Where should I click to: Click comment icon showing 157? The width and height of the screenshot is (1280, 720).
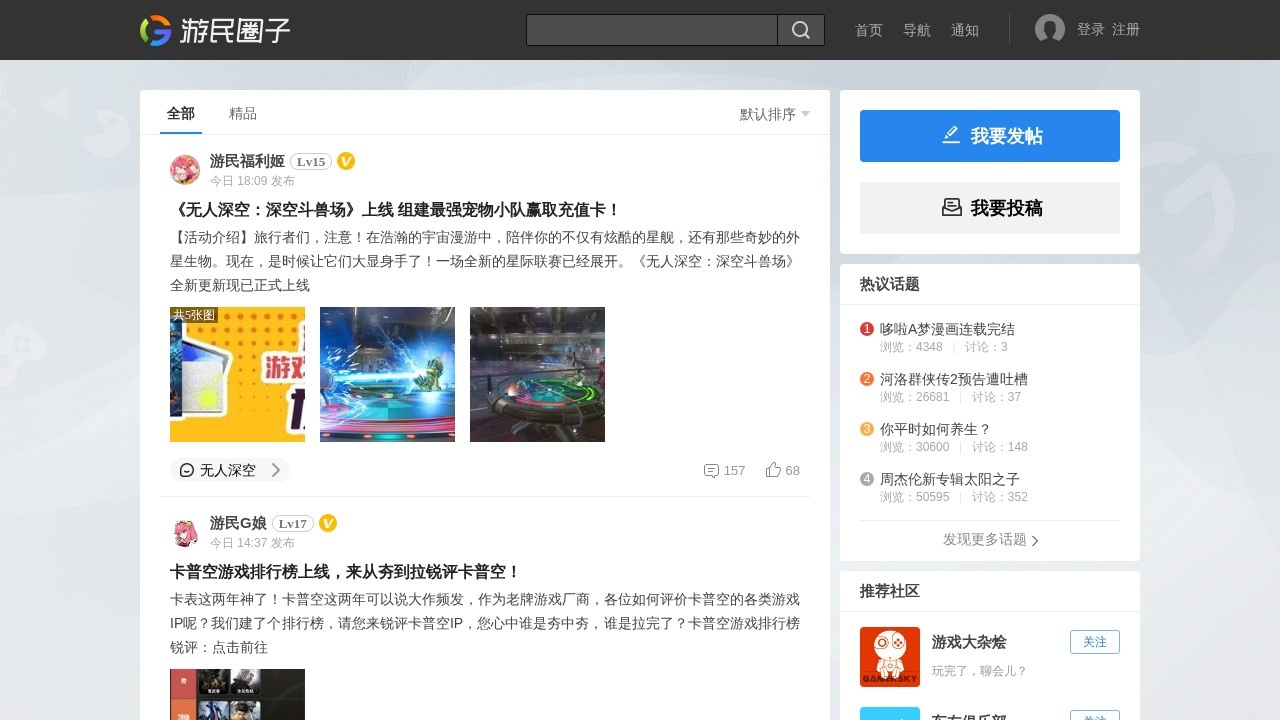pos(711,470)
